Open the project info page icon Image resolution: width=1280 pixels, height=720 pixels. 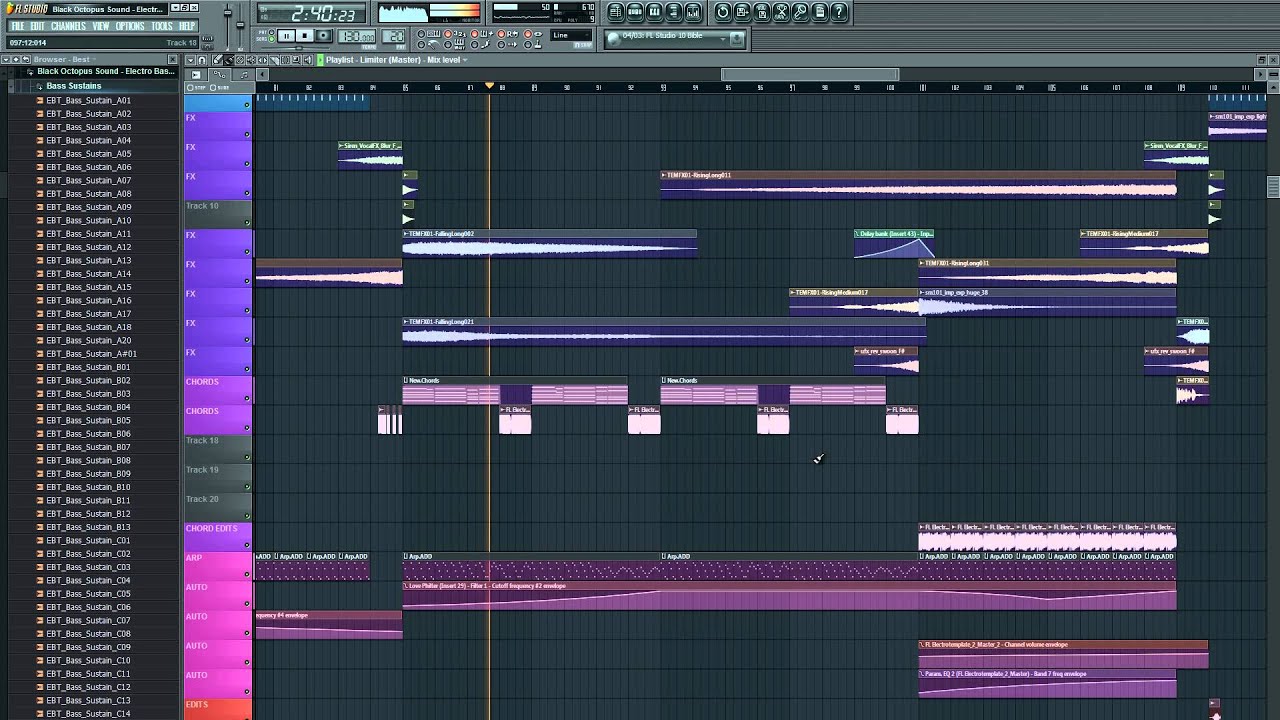tap(820, 12)
